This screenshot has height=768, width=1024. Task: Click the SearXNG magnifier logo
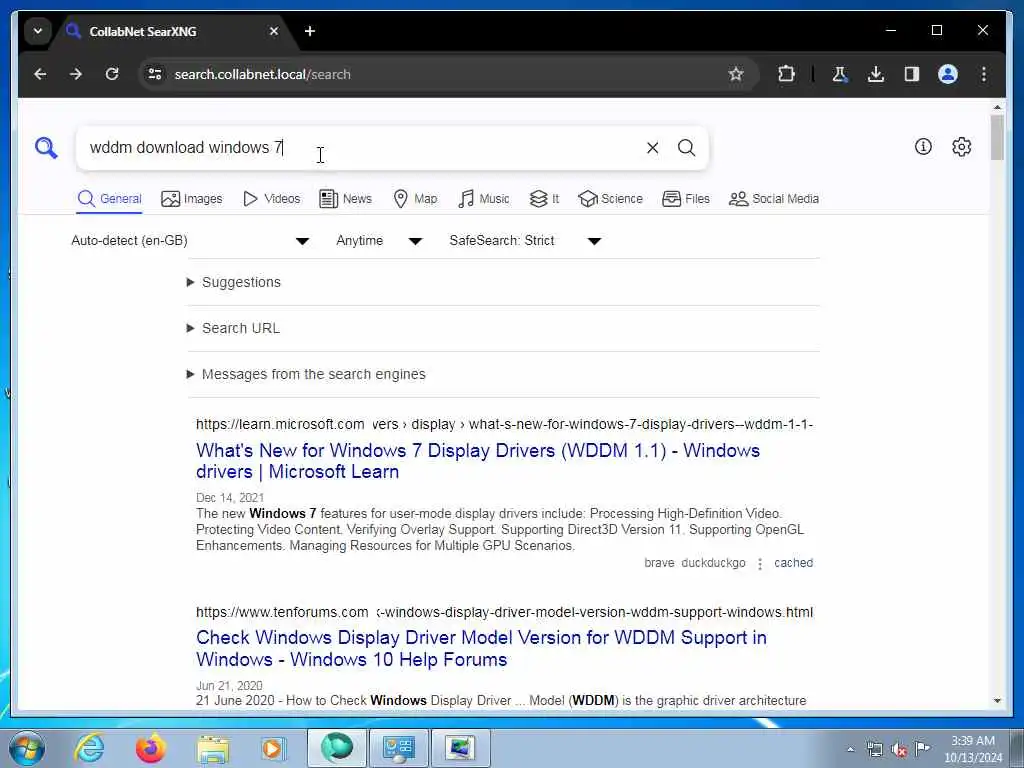coord(46,148)
